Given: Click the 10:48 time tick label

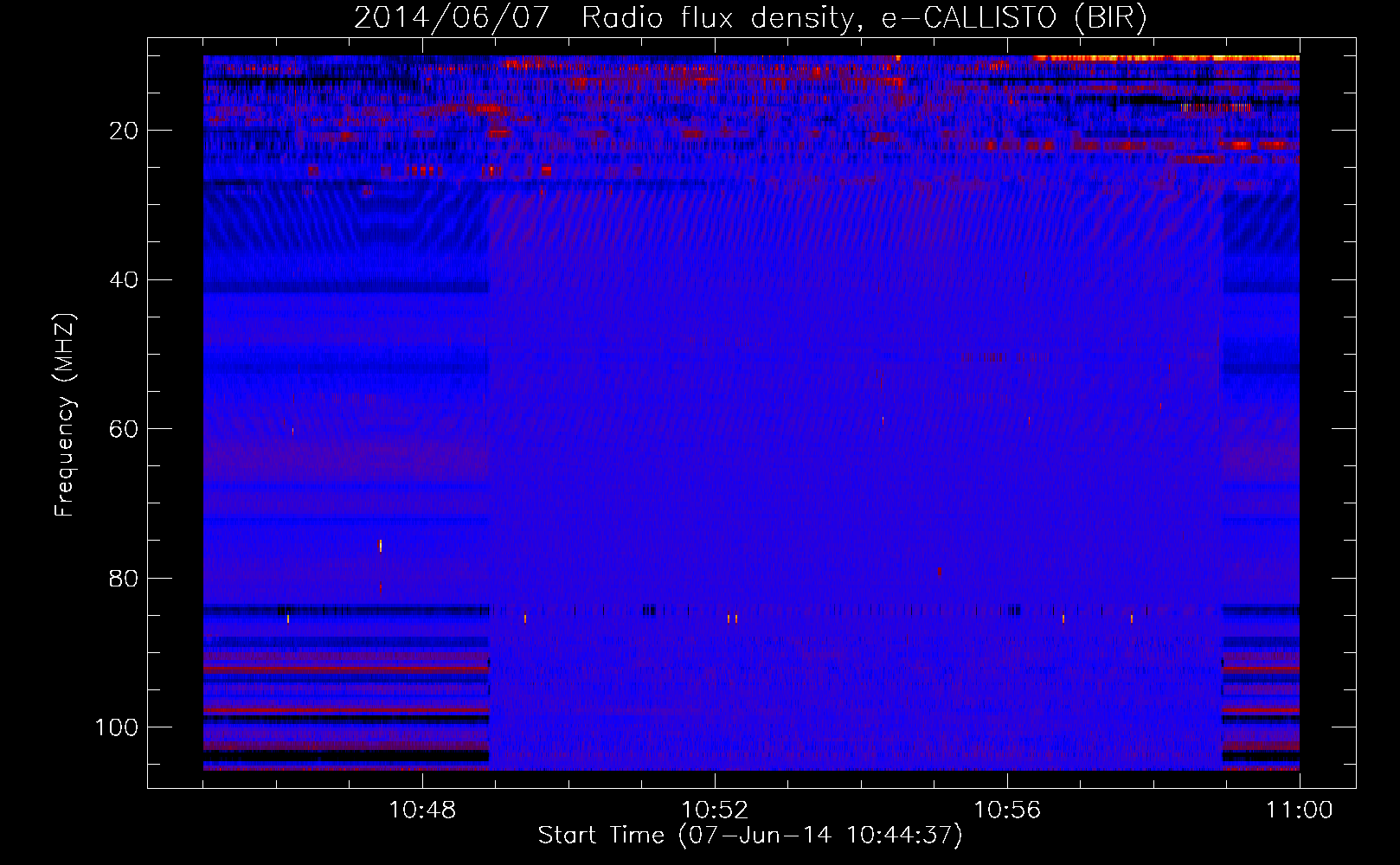Looking at the screenshot, I should 422,811.
